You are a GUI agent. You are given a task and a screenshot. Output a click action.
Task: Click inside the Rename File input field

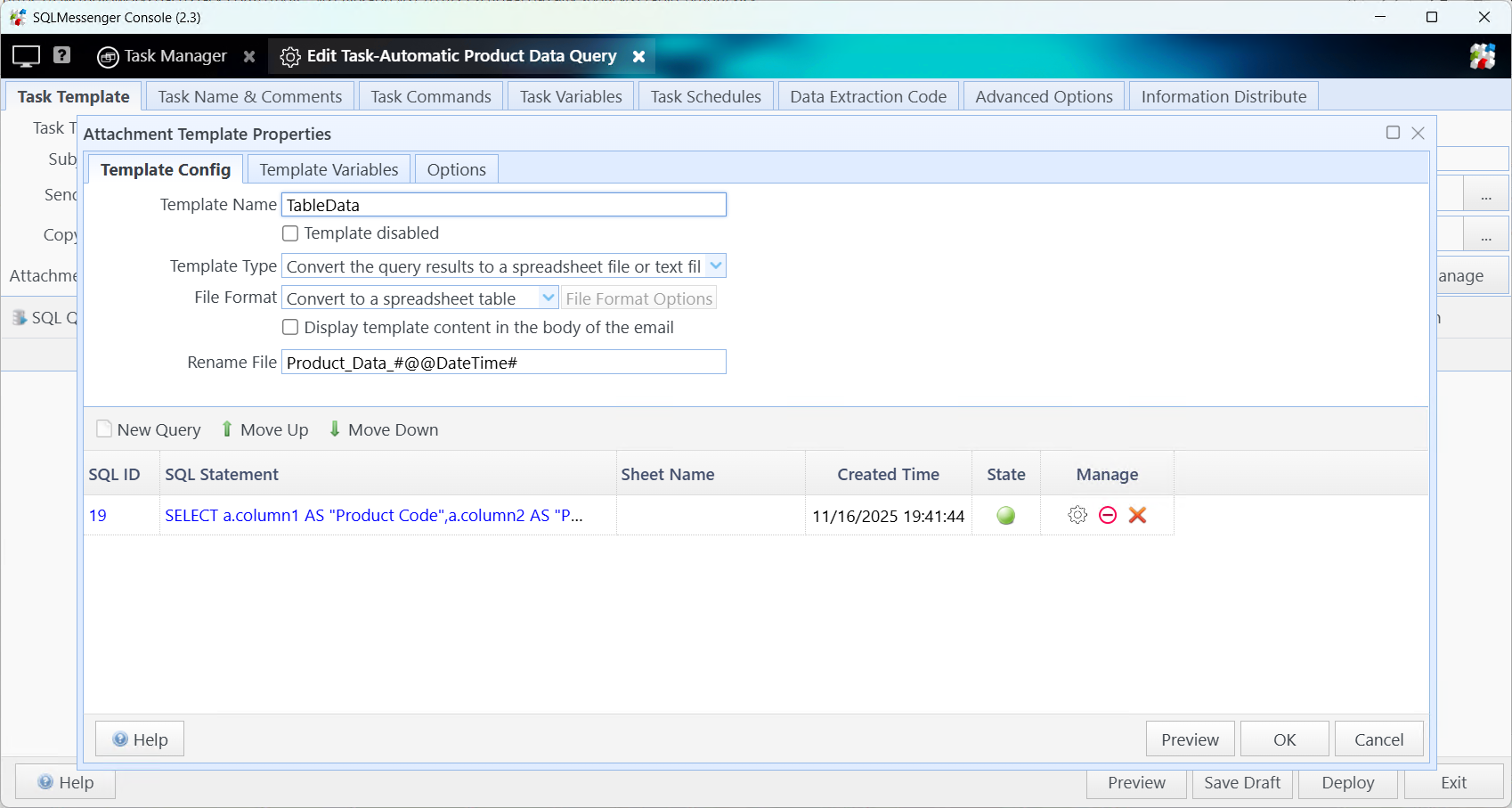click(x=503, y=362)
